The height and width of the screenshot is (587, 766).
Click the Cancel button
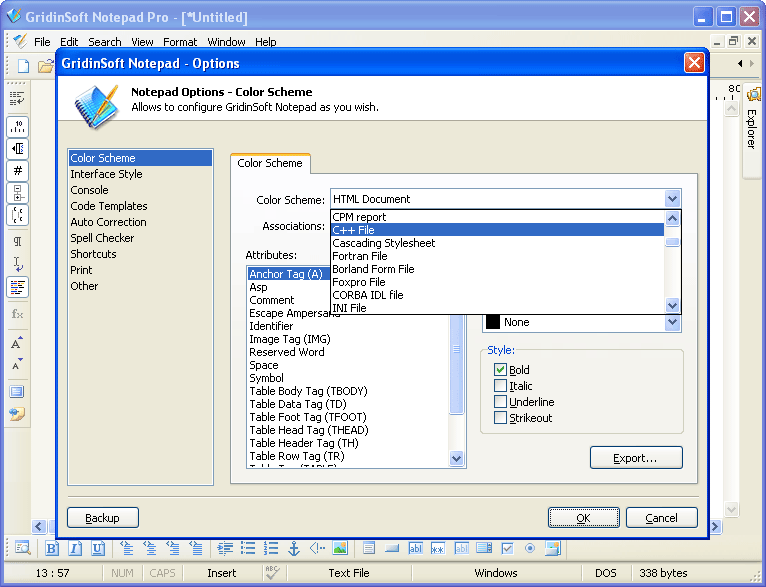[661, 518]
